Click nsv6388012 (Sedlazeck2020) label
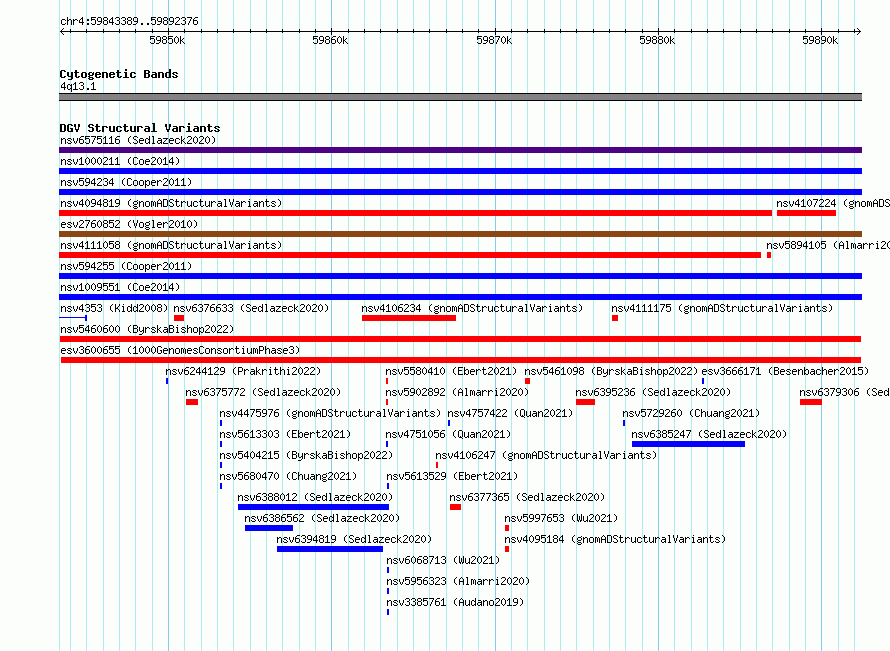 pos(315,497)
